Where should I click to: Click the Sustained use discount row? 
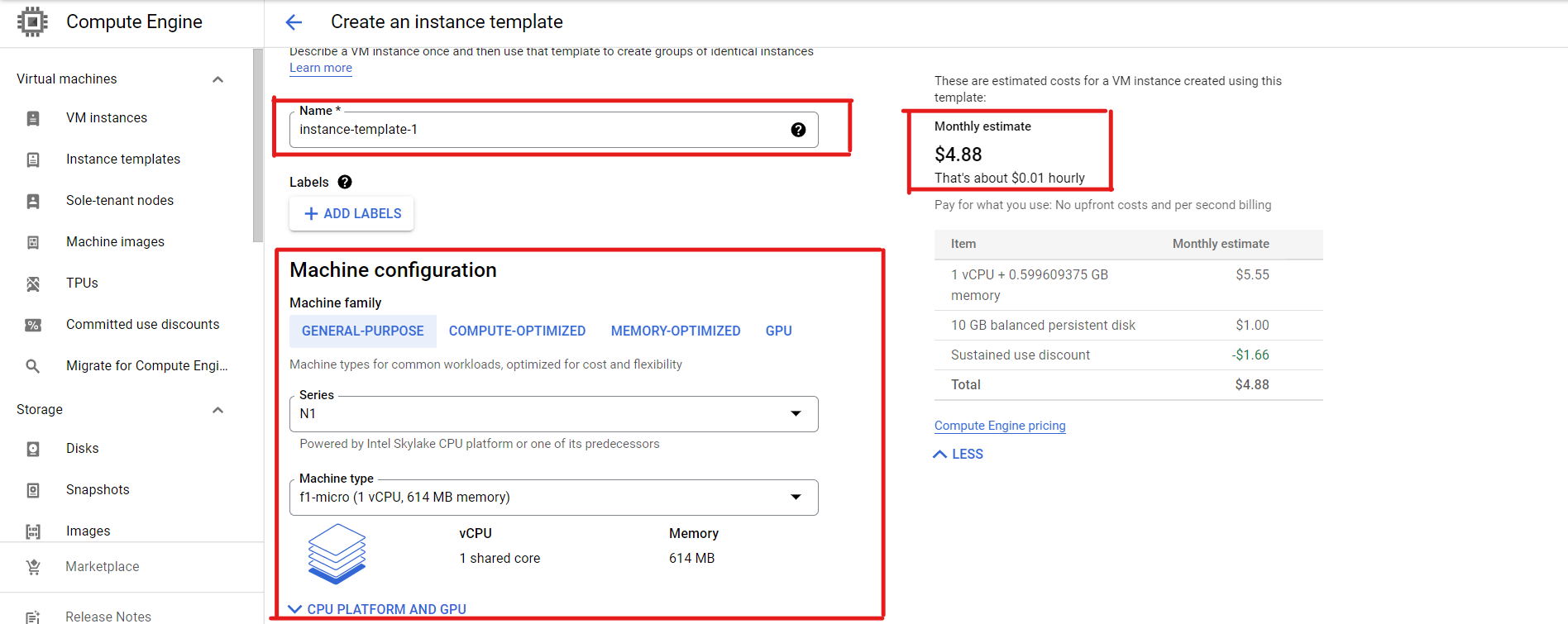1129,355
